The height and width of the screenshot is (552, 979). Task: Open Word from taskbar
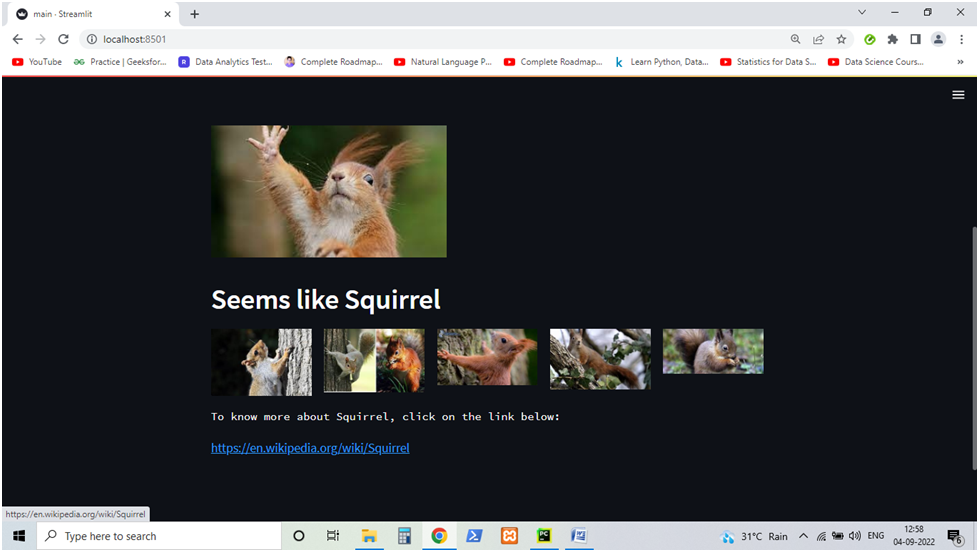[579, 536]
